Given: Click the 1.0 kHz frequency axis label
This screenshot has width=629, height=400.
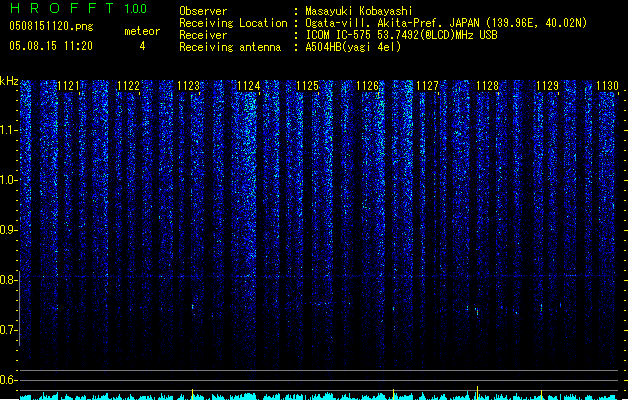Looking at the screenshot, I should pos(8,180).
